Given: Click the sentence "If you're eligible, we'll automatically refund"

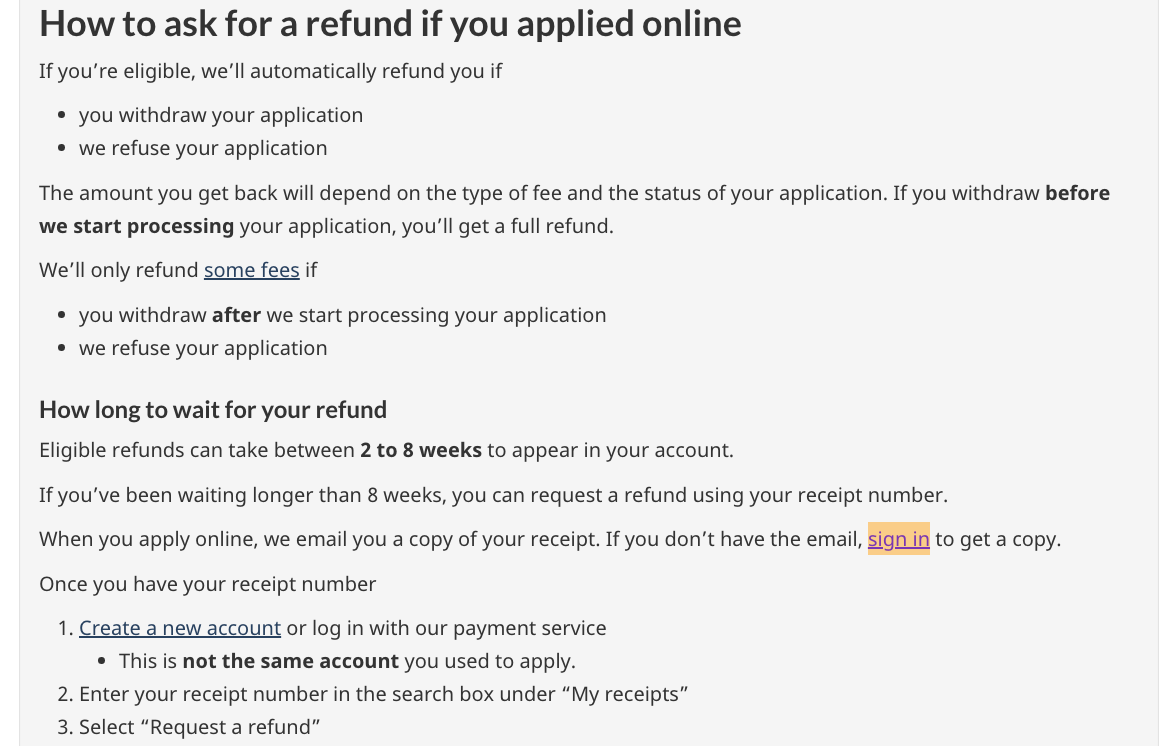Looking at the screenshot, I should tap(270, 71).
